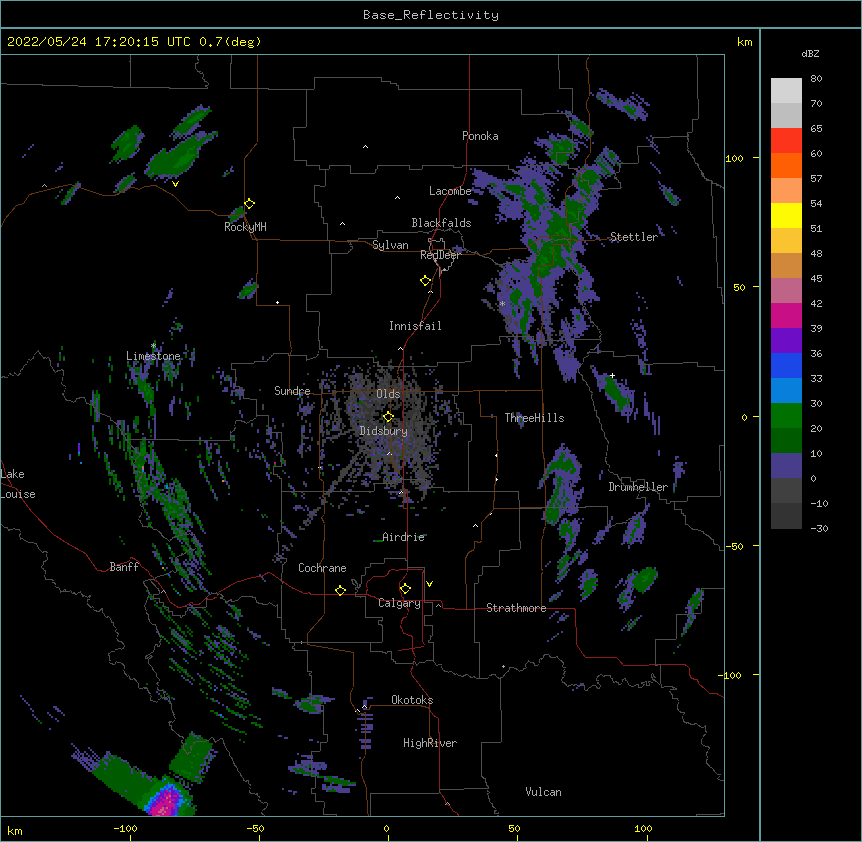The width and height of the screenshot is (862, 842).
Task: Choose the orange swatch between 57 and 60
Action: [x=786, y=165]
